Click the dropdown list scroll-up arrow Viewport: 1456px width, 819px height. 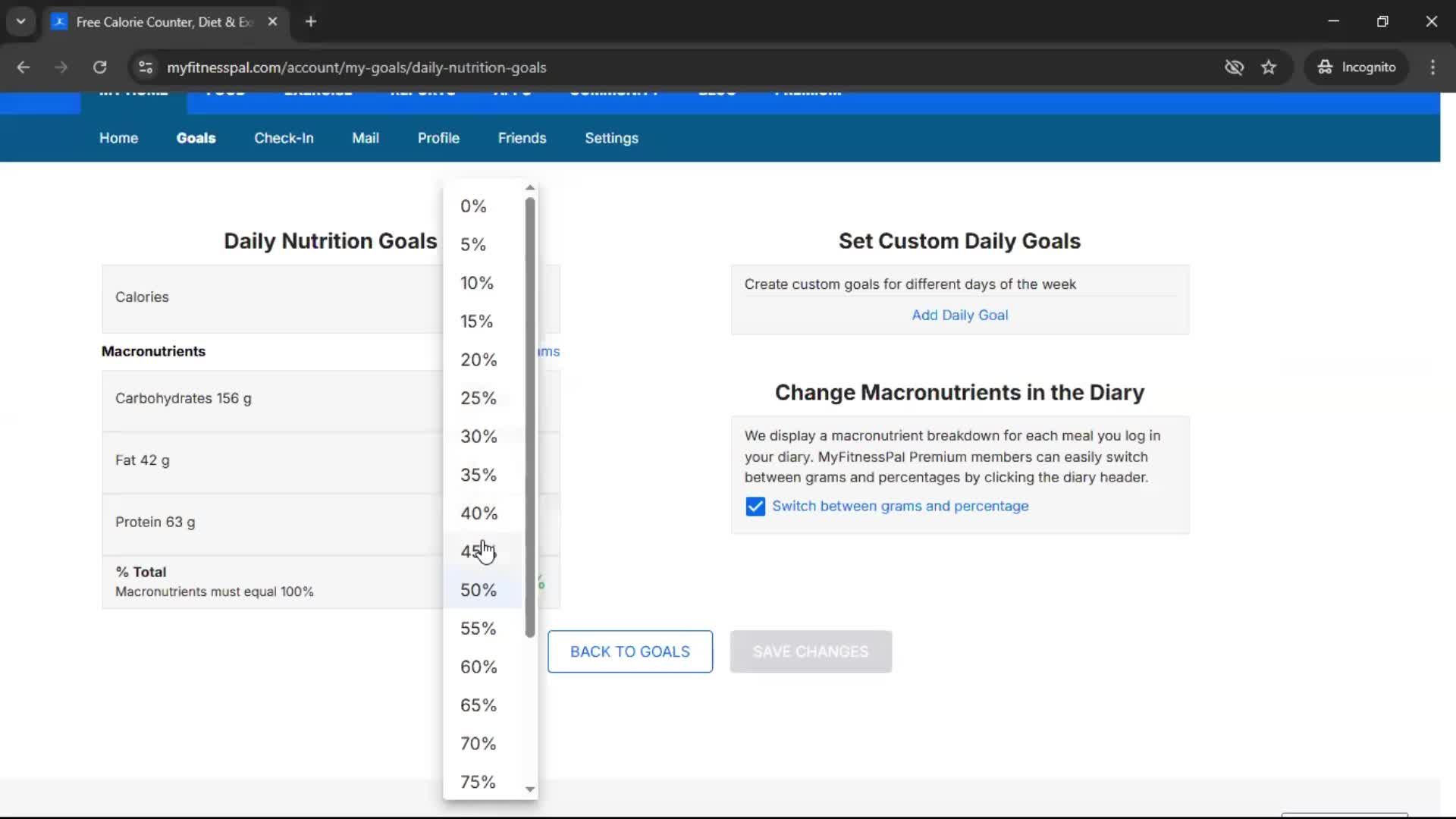click(x=530, y=187)
